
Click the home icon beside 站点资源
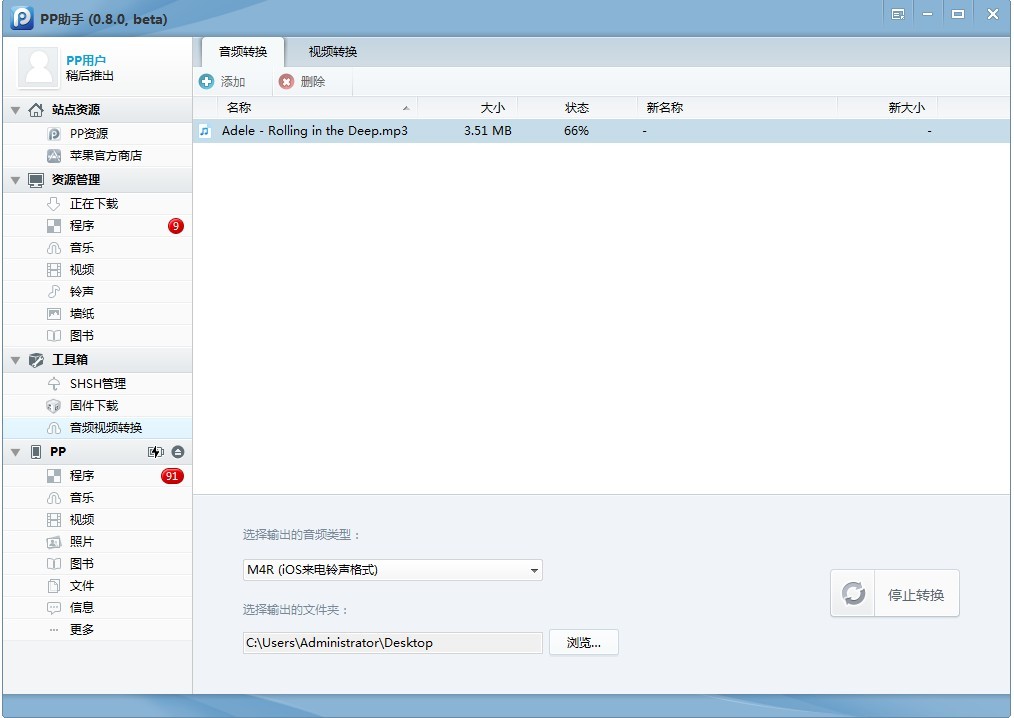(36, 109)
